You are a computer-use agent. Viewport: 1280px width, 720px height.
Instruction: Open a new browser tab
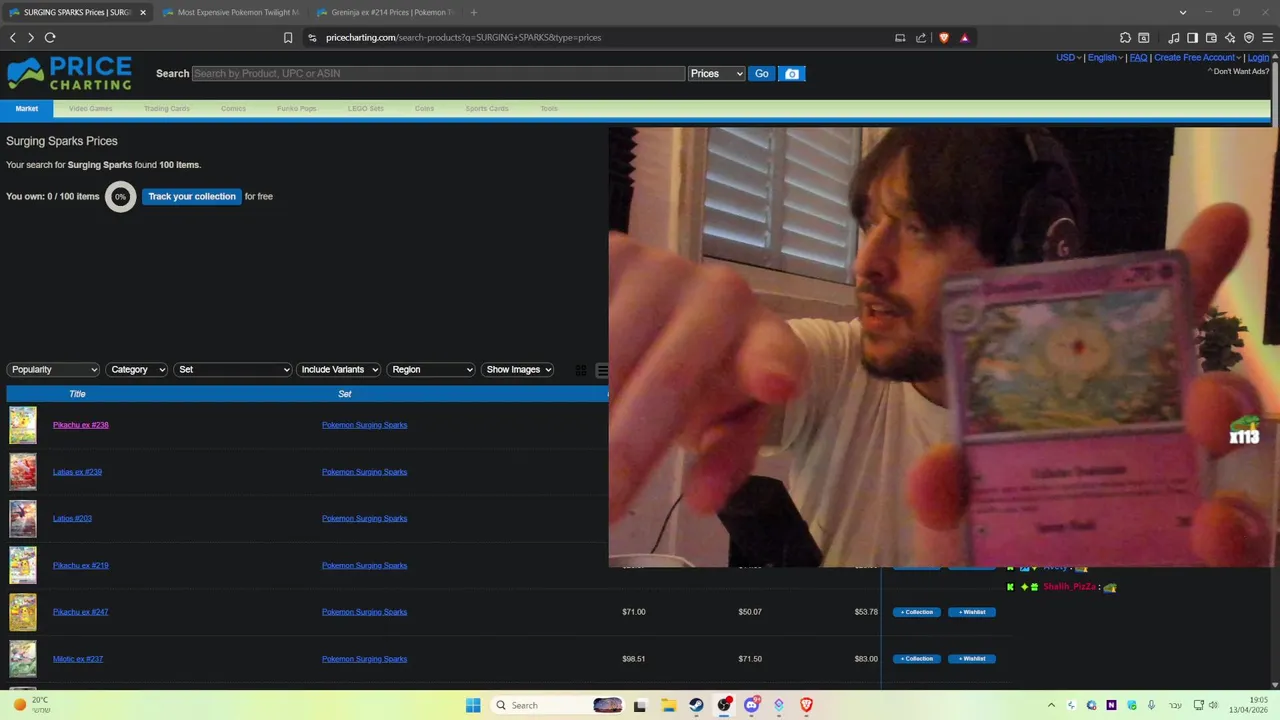[x=473, y=12]
